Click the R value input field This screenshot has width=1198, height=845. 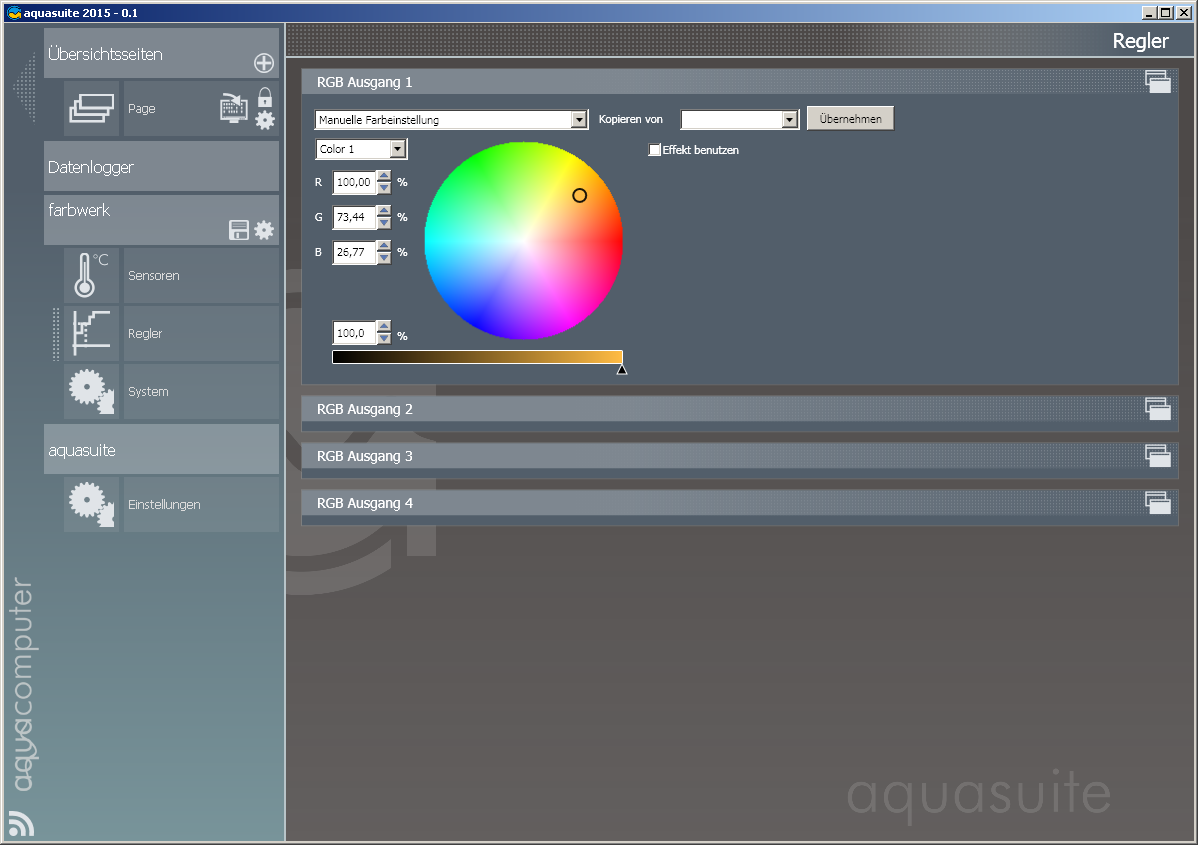[x=355, y=182]
